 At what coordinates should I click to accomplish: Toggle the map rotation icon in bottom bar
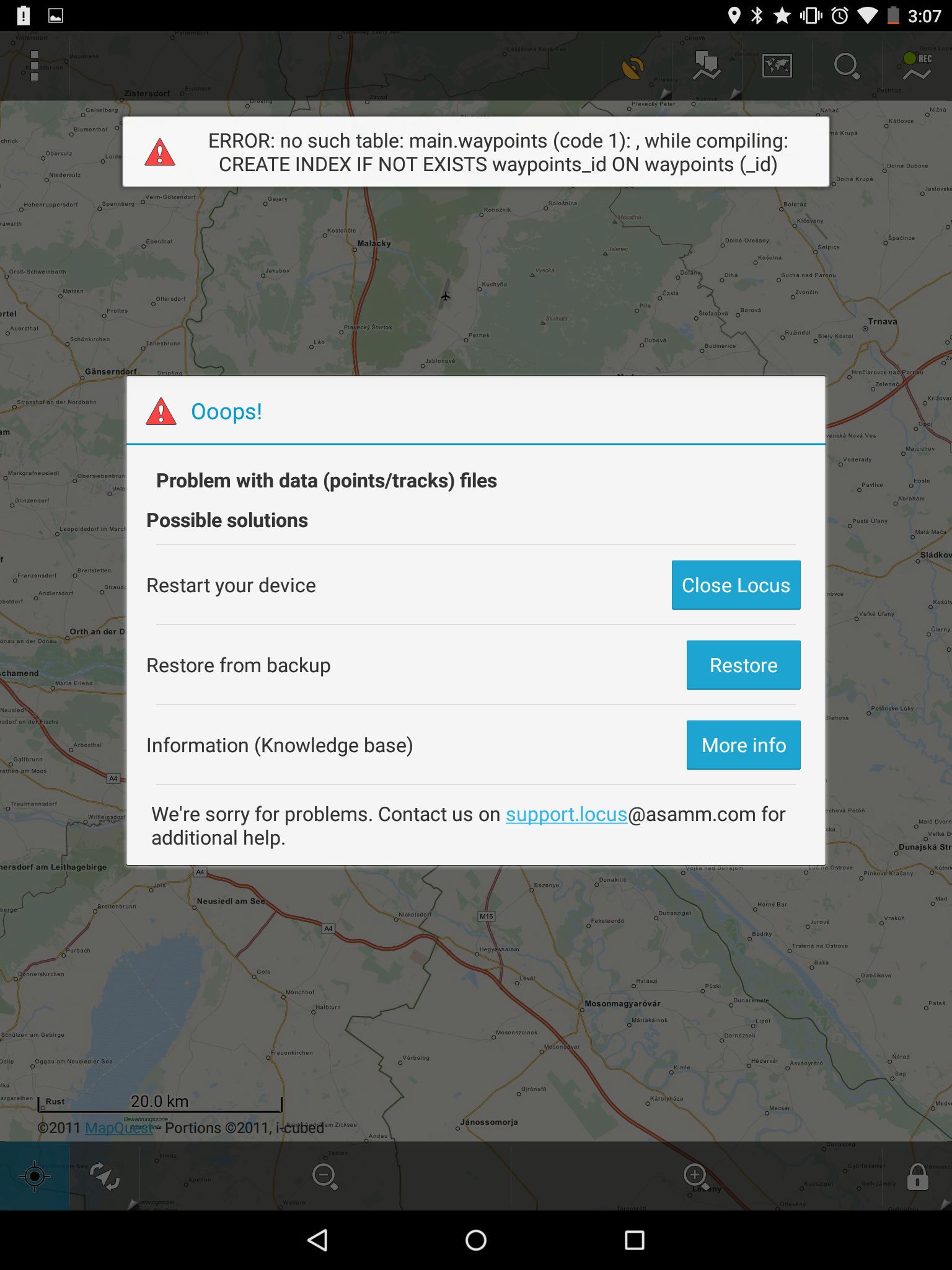coord(105,1176)
